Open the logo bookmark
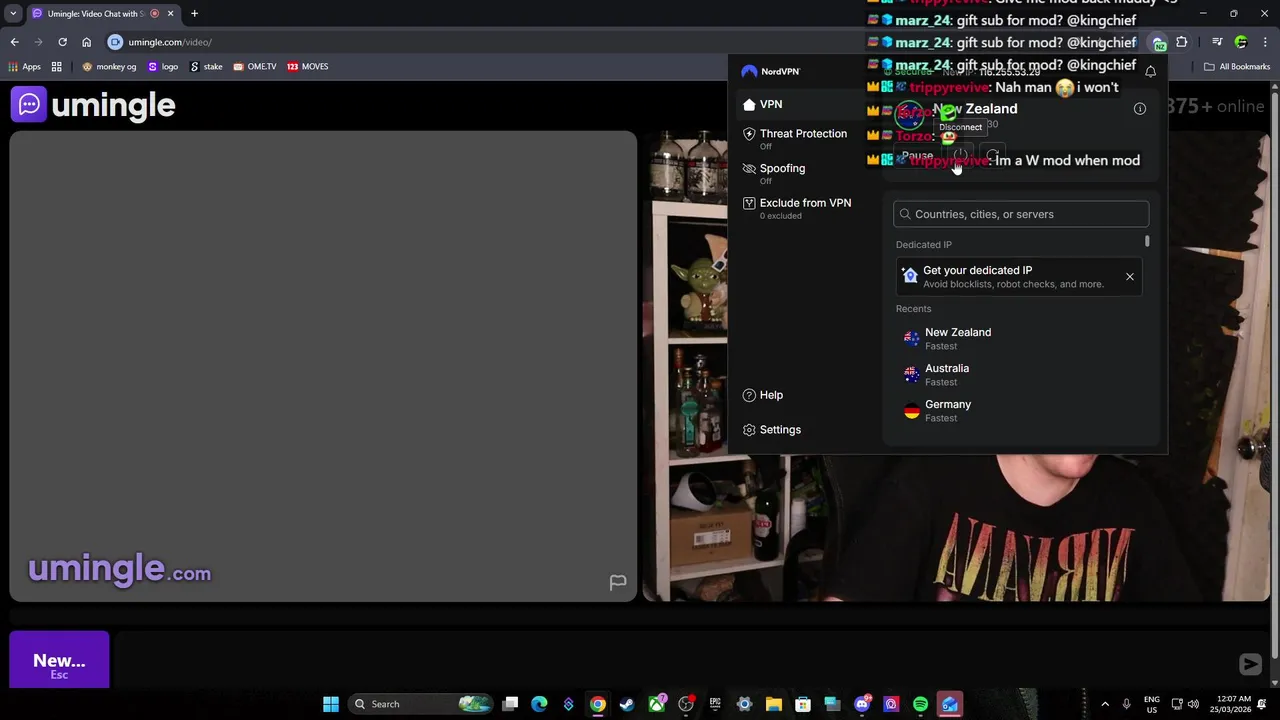The width and height of the screenshot is (1280, 720). 163,67
